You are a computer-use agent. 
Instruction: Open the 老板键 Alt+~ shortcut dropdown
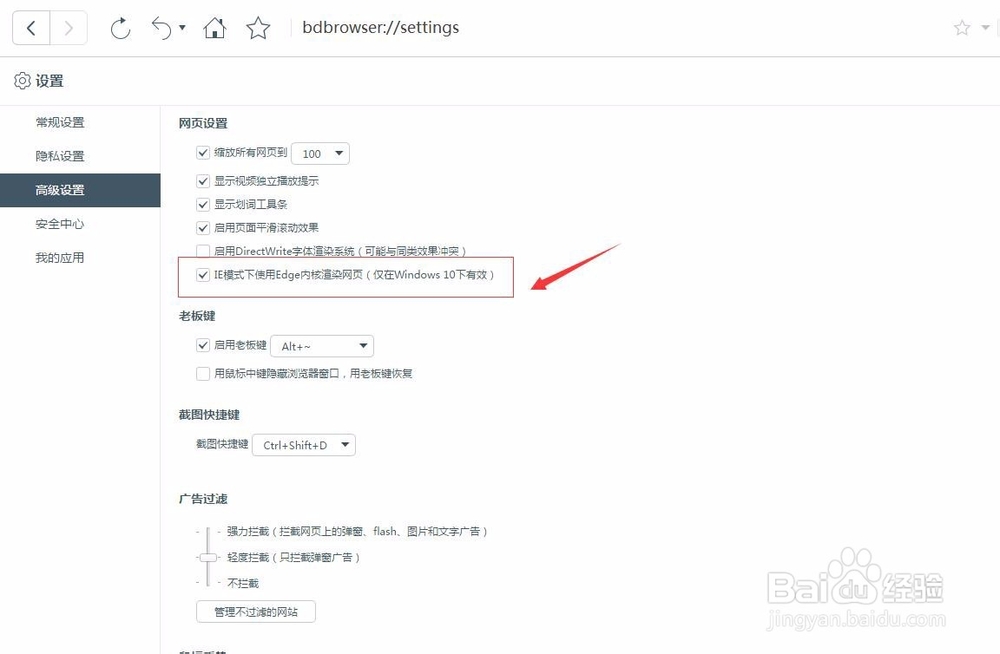click(x=322, y=345)
